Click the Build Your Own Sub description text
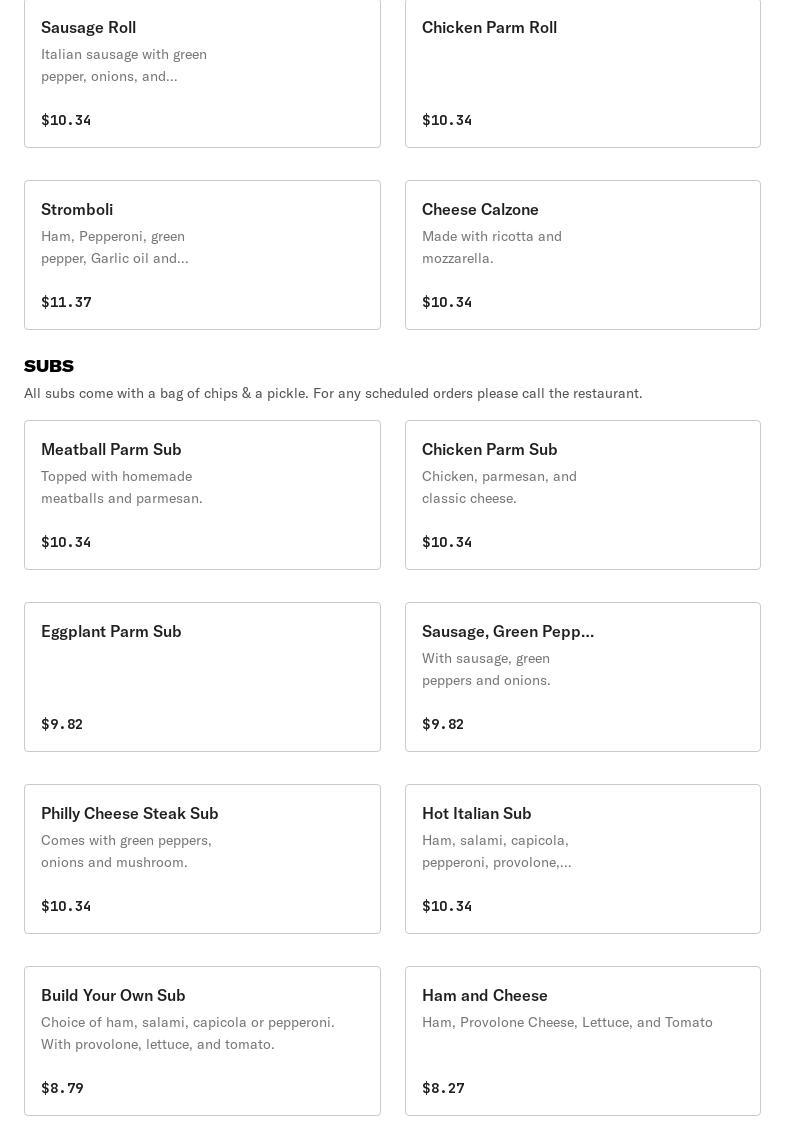 188,1033
